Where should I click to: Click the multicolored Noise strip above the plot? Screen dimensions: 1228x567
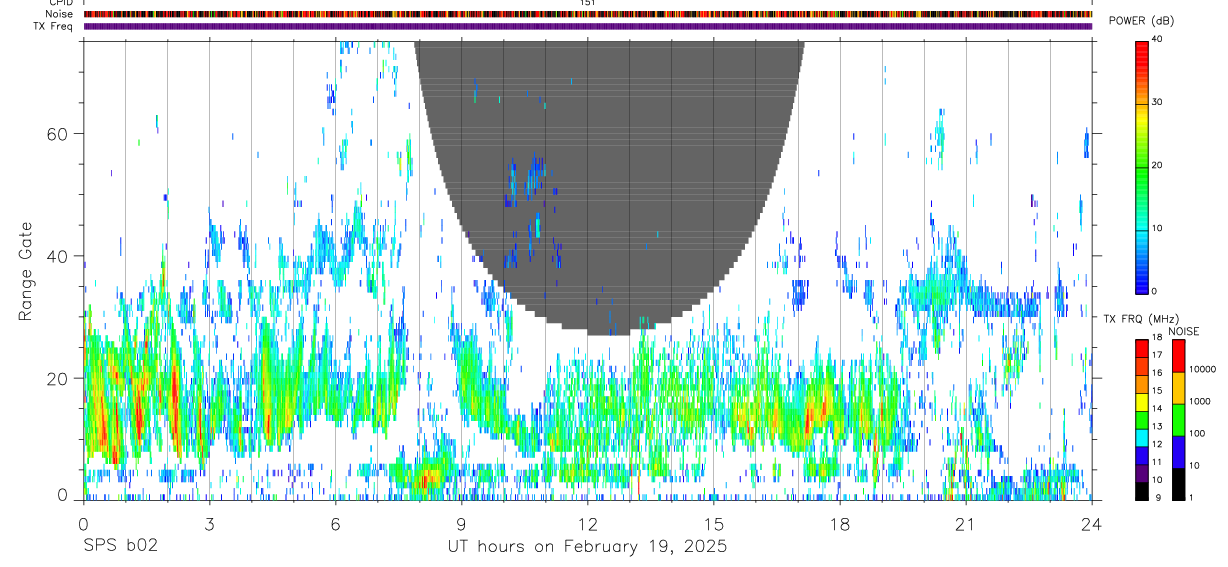point(587,14)
